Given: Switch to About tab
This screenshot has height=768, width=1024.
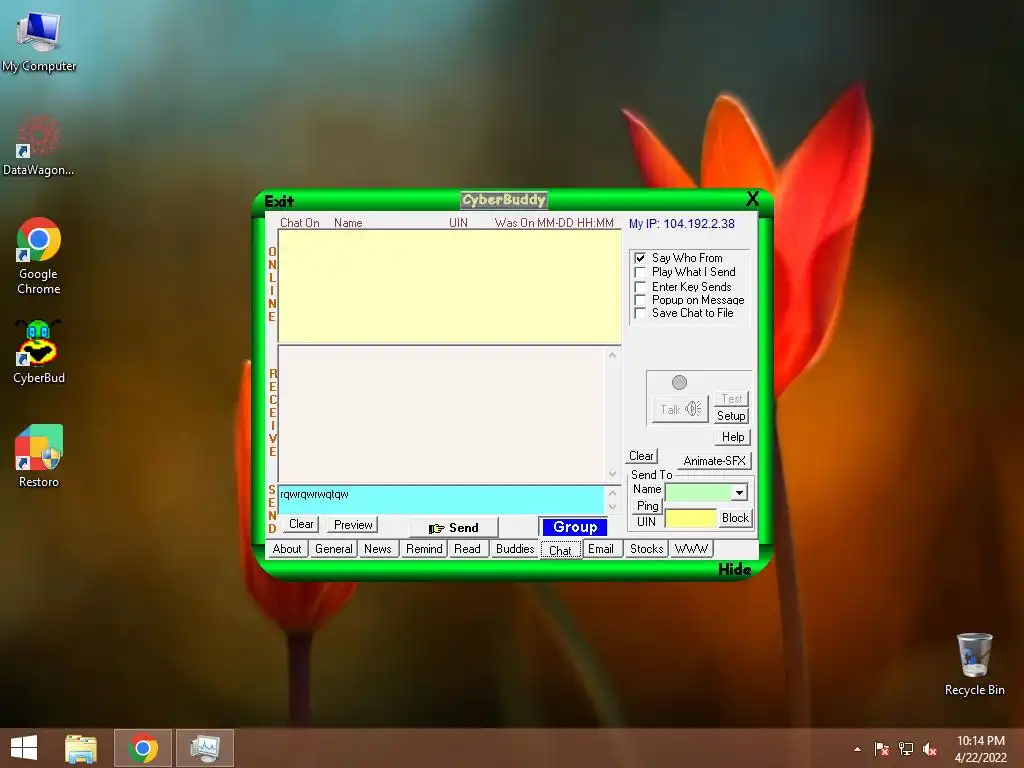Looking at the screenshot, I should [287, 549].
